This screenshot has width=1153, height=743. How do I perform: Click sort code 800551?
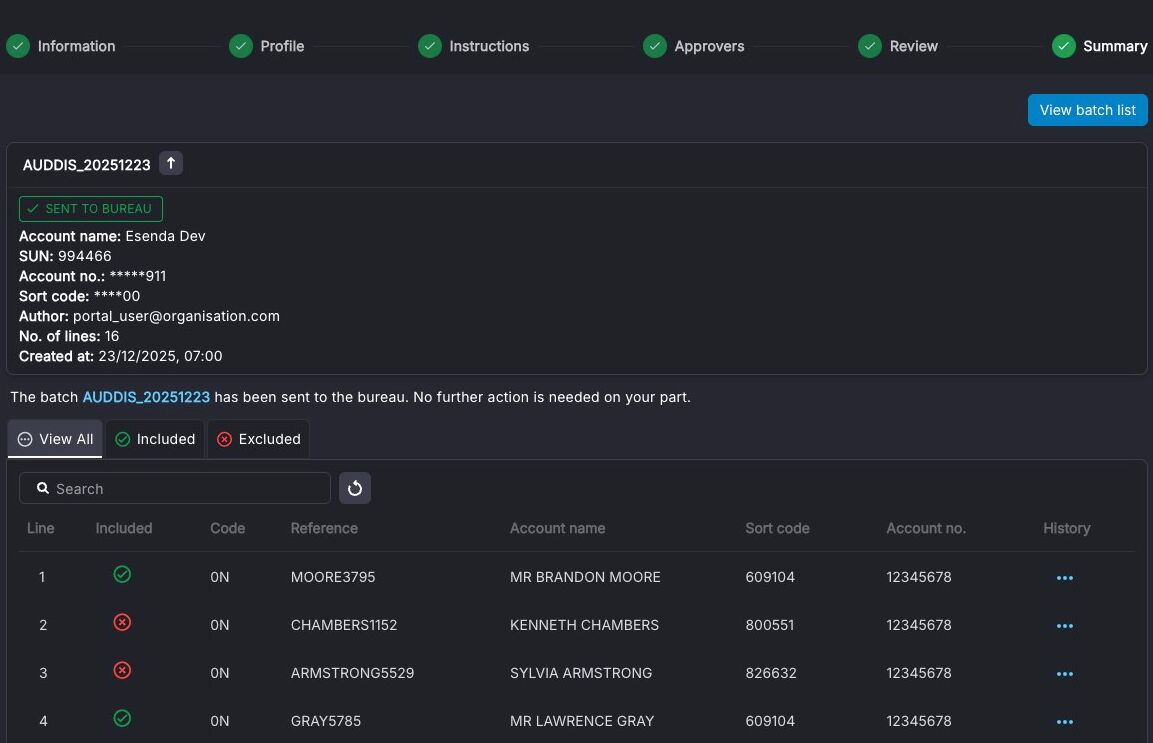pyautogui.click(x=769, y=625)
